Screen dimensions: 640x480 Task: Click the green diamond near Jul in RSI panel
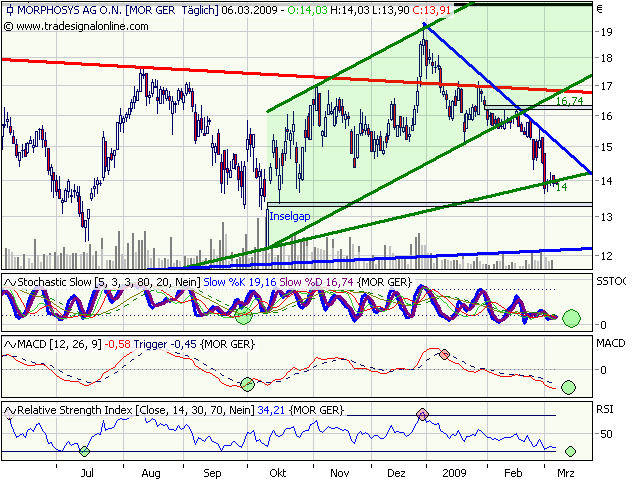tap(84, 452)
